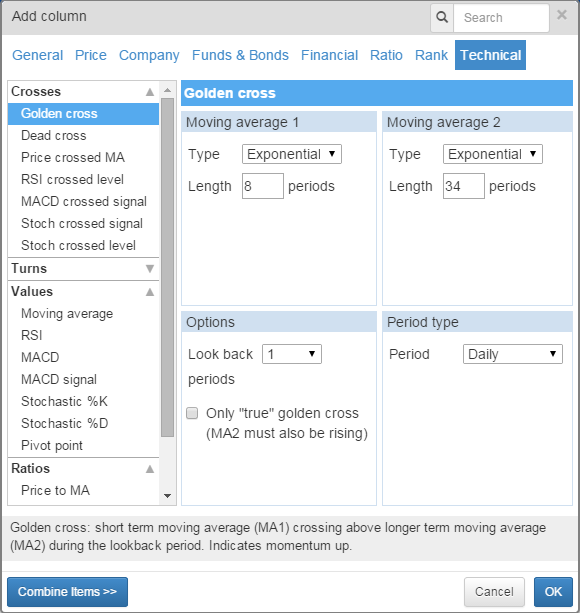Click the indicator list scrollbar thumb
Screen dimensions: 580x613
(x=168, y=267)
